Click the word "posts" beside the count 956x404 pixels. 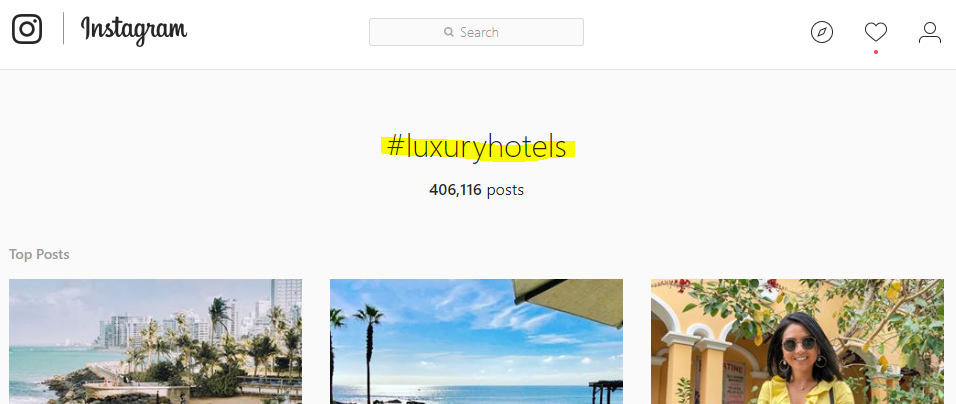click(505, 190)
